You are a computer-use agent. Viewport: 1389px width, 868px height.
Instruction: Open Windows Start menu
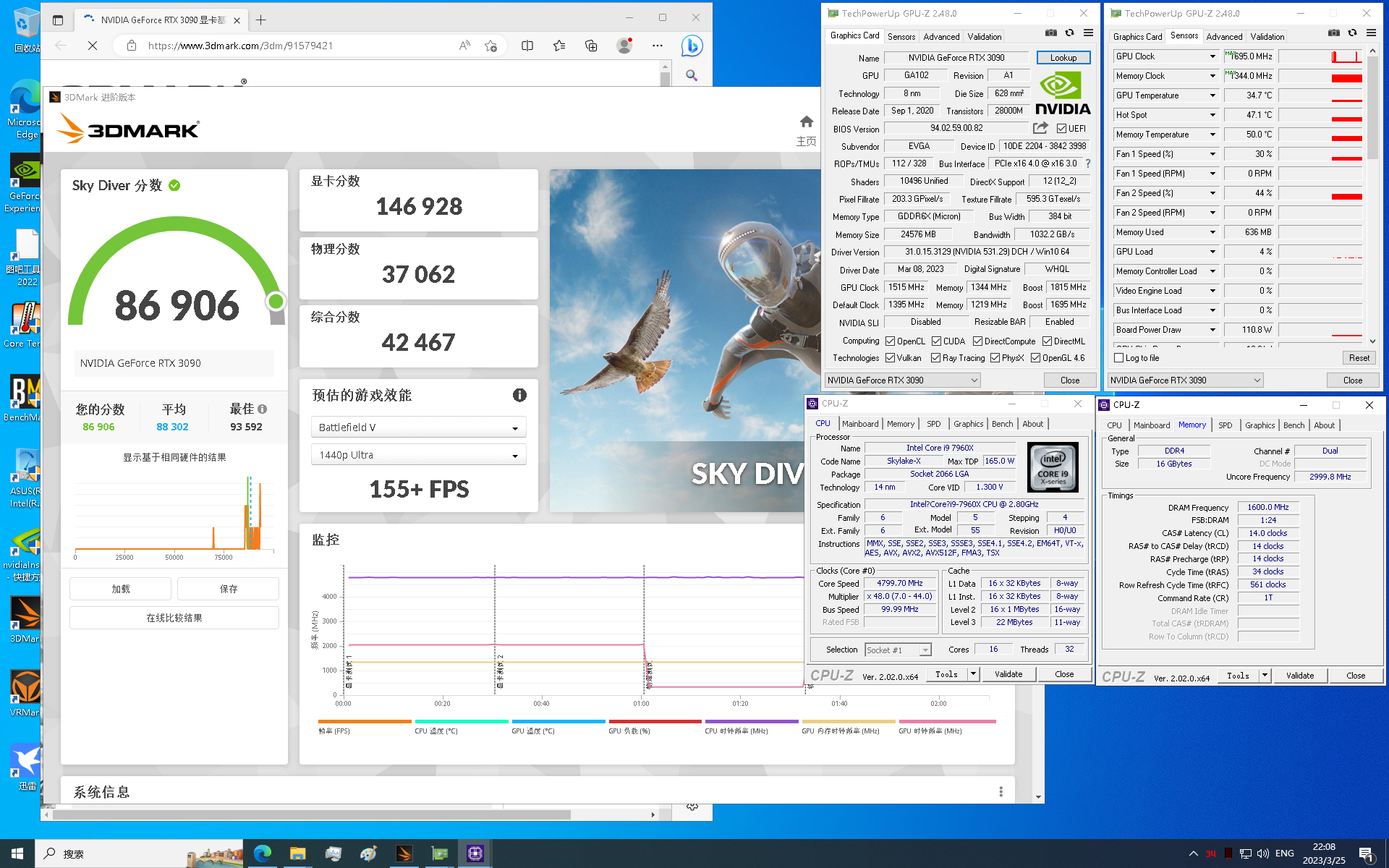pos(17,854)
